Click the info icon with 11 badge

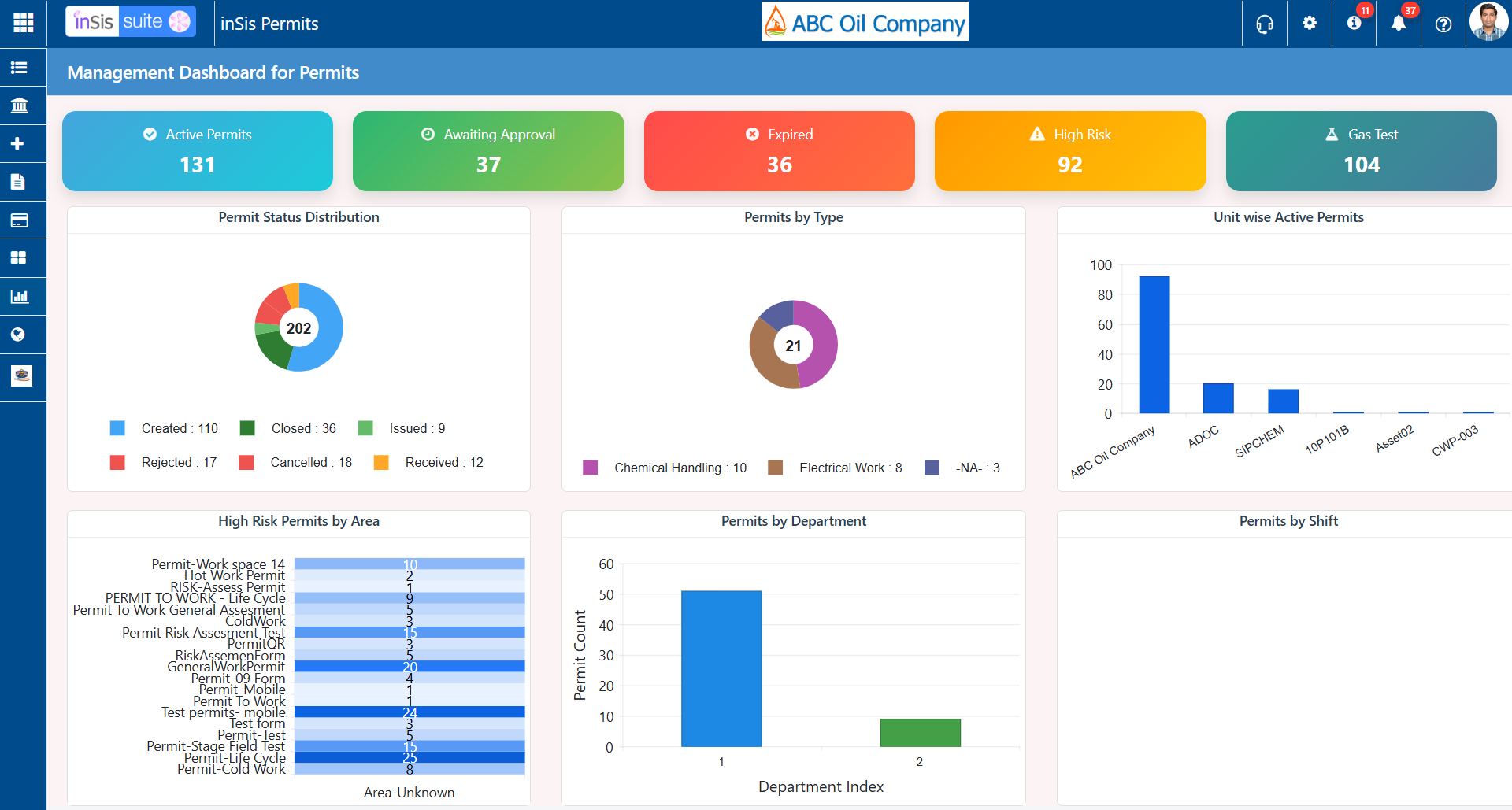(x=1354, y=23)
